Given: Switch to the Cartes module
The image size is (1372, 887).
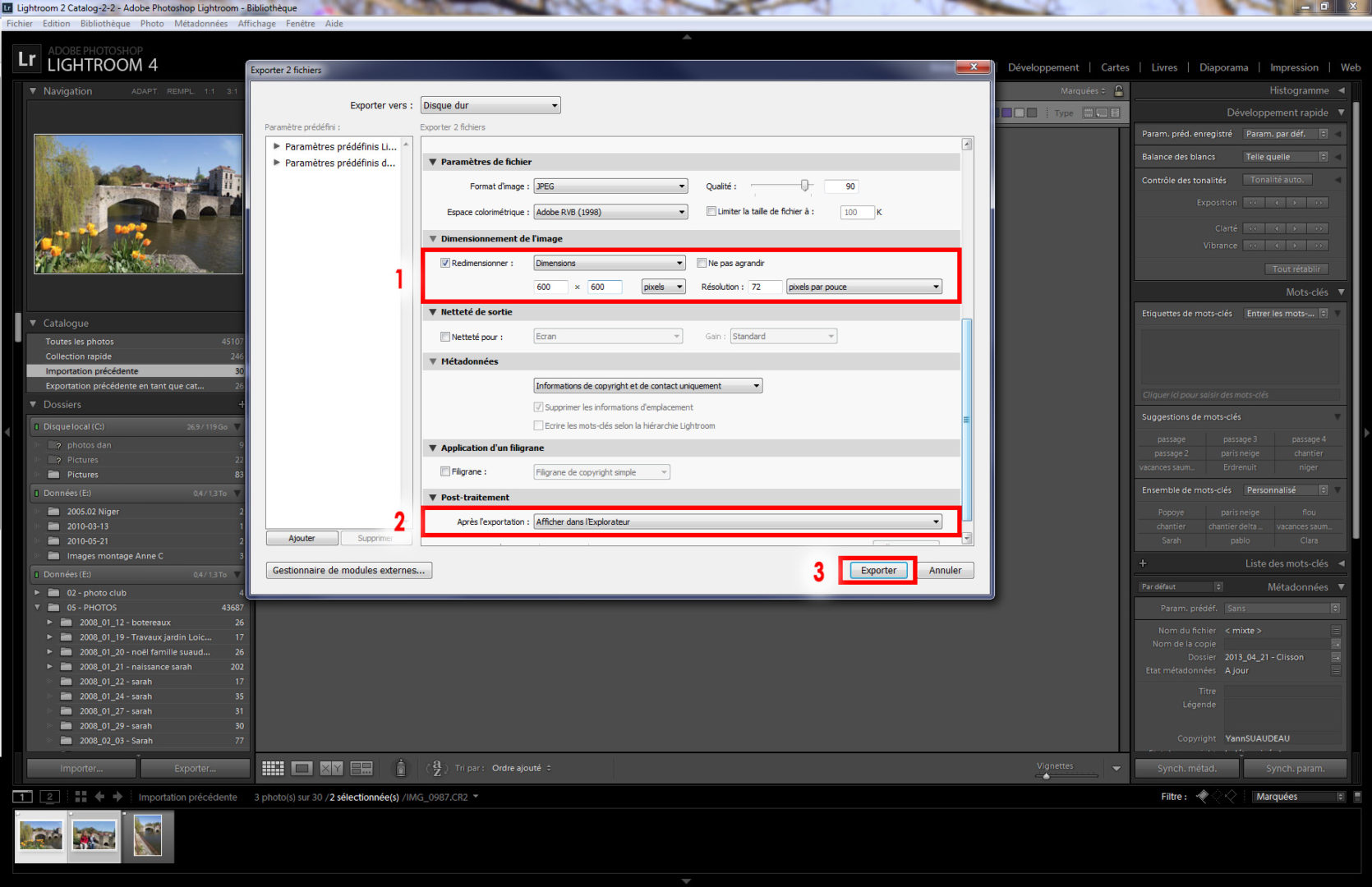Looking at the screenshot, I should pyautogui.click(x=1115, y=67).
